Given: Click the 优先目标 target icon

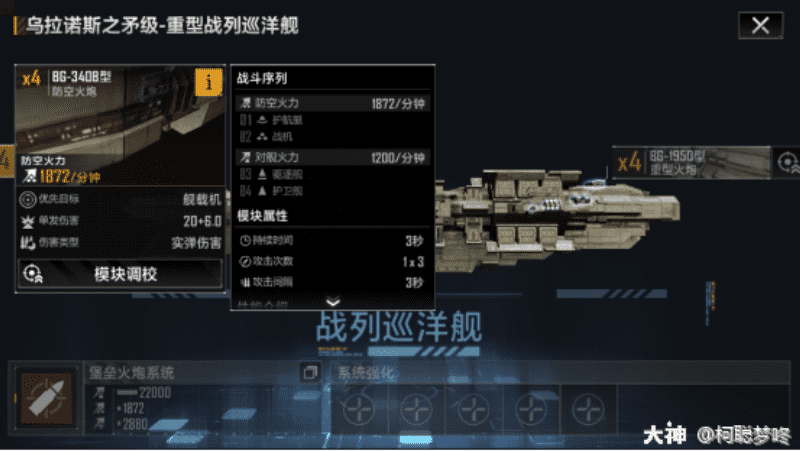Looking at the screenshot, I should pyautogui.click(x=28, y=199).
